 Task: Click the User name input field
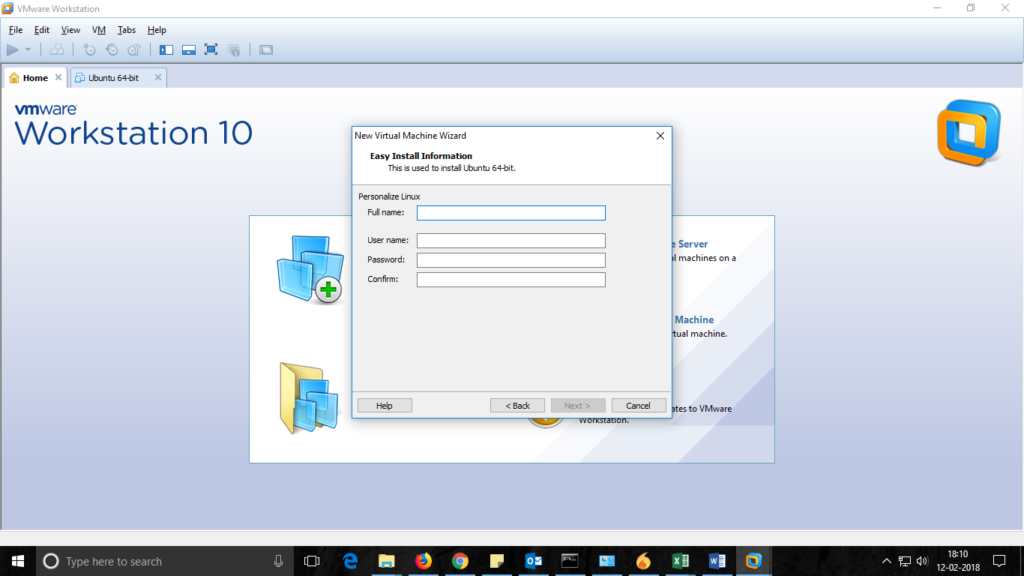point(511,240)
